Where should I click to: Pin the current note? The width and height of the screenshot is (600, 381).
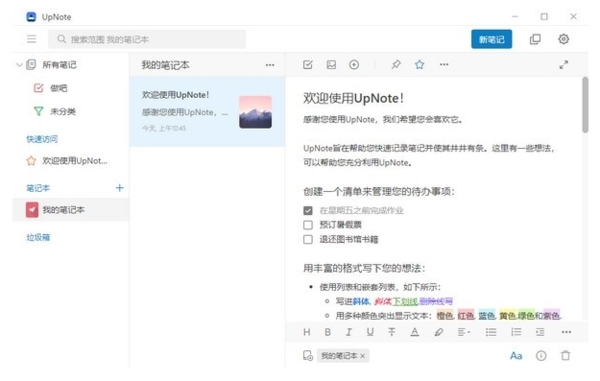coord(396,65)
